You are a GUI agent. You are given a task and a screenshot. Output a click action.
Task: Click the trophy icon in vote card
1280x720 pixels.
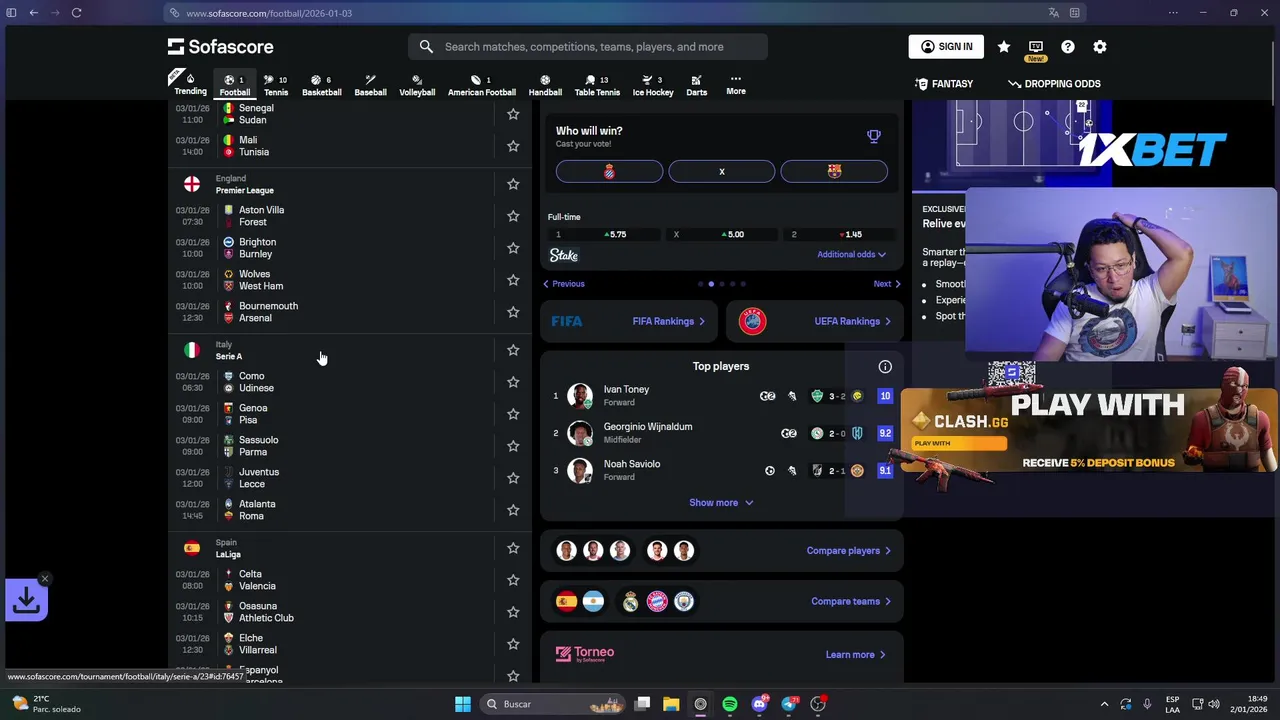(x=874, y=136)
